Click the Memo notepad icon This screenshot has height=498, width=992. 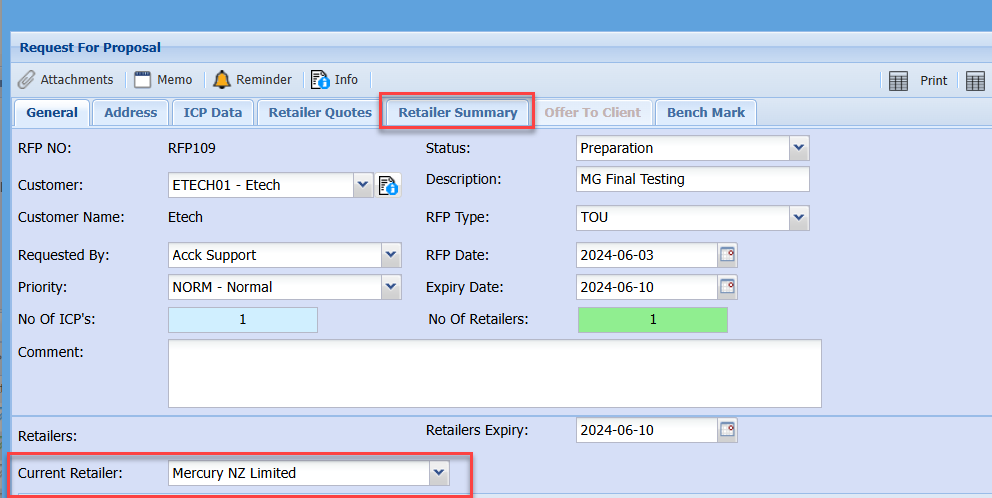(x=143, y=80)
